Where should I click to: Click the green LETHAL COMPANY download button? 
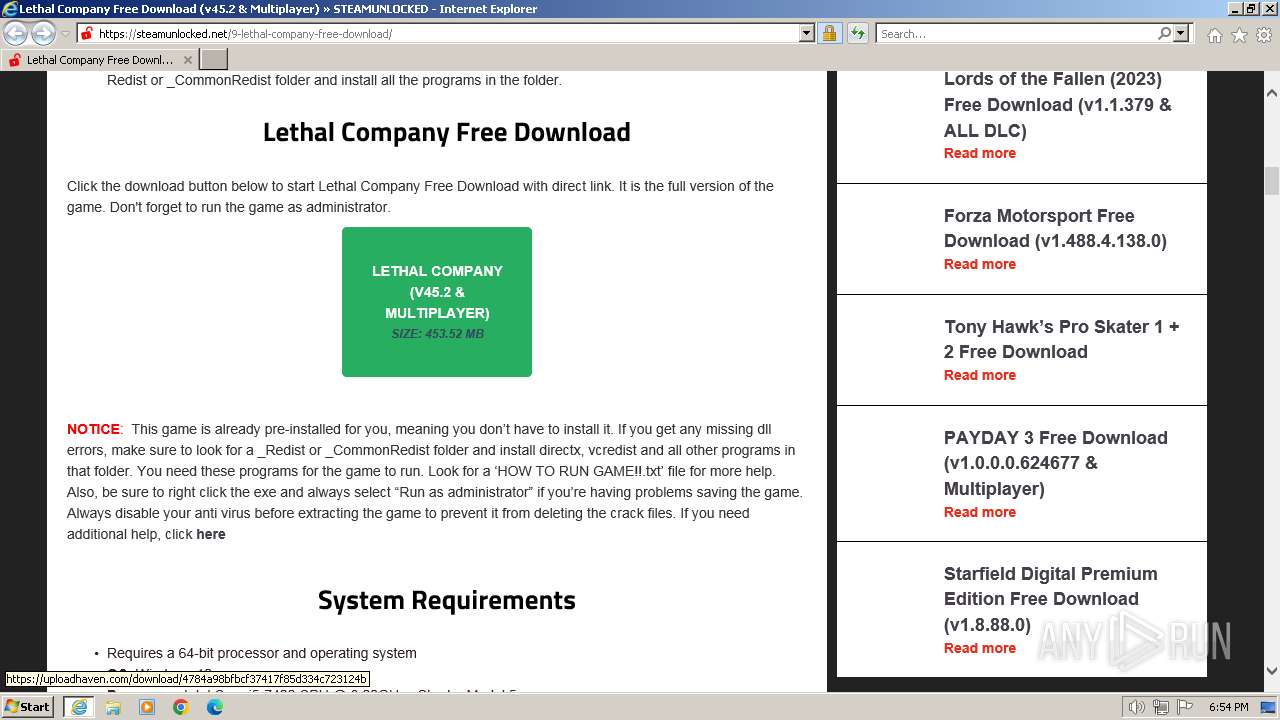coord(437,302)
